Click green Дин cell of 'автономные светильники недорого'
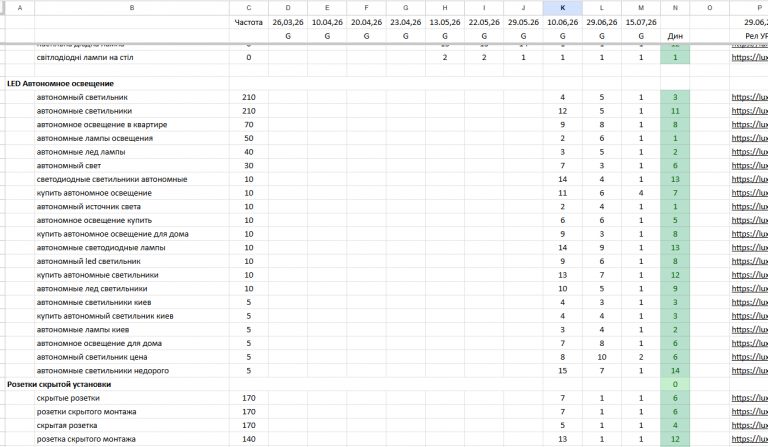The height and width of the screenshot is (447, 768). [x=675, y=372]
